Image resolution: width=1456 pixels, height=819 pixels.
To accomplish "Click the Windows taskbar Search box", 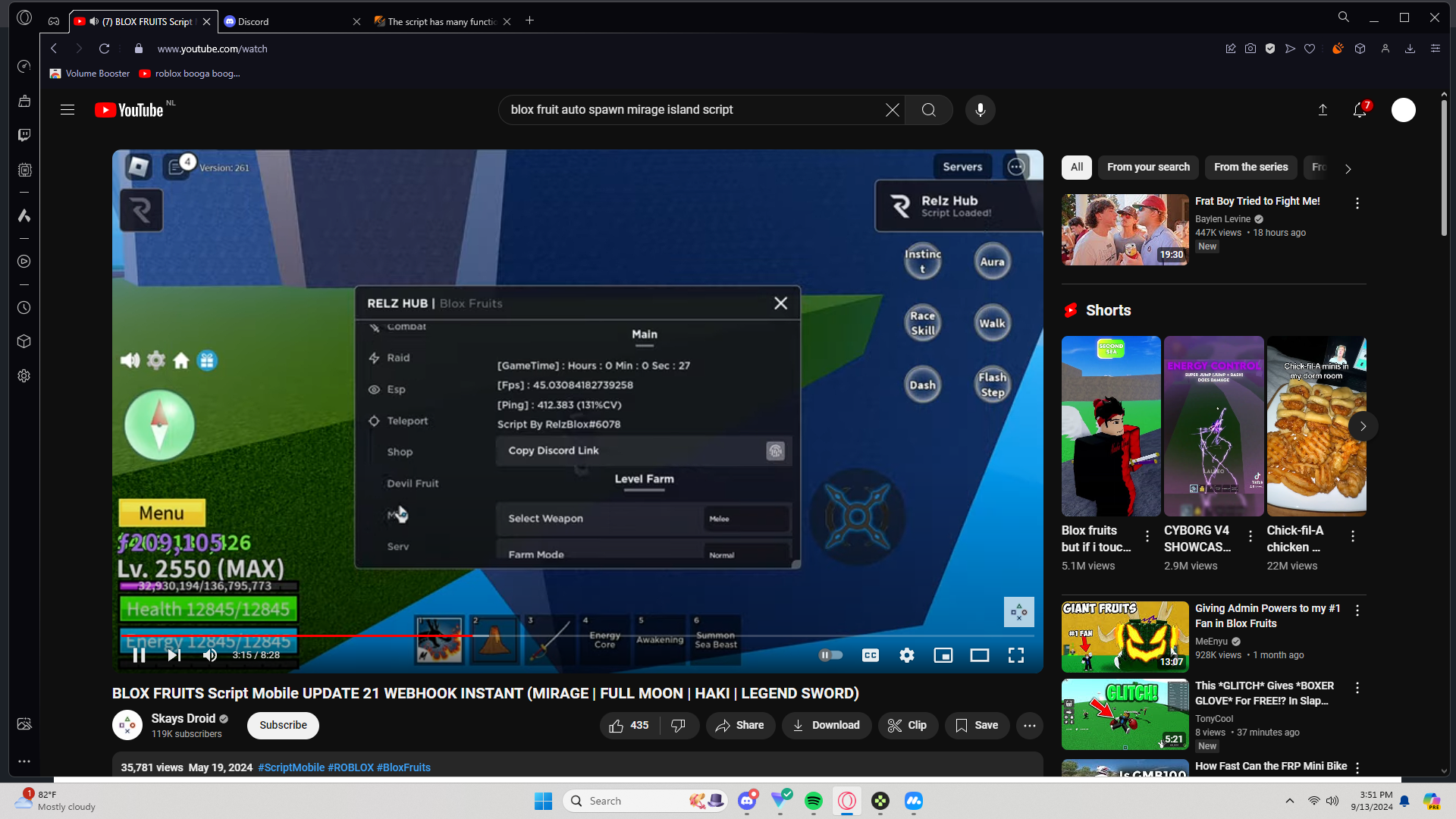I will [x=645, y=801].
